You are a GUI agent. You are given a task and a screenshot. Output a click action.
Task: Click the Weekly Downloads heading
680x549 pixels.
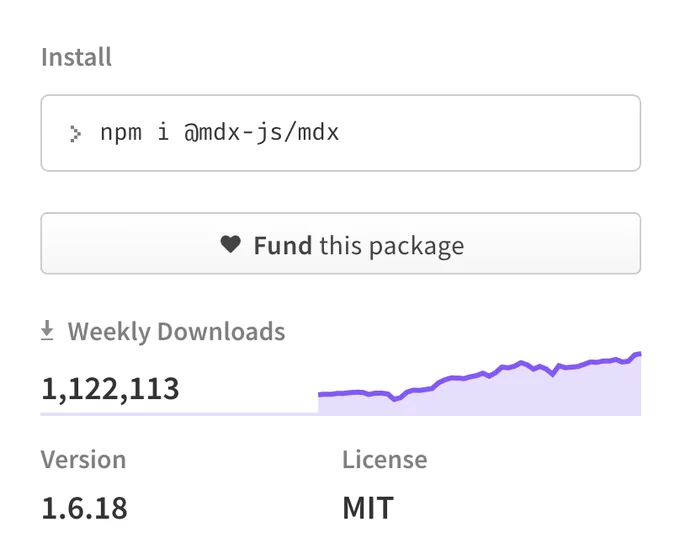(176, 332)
